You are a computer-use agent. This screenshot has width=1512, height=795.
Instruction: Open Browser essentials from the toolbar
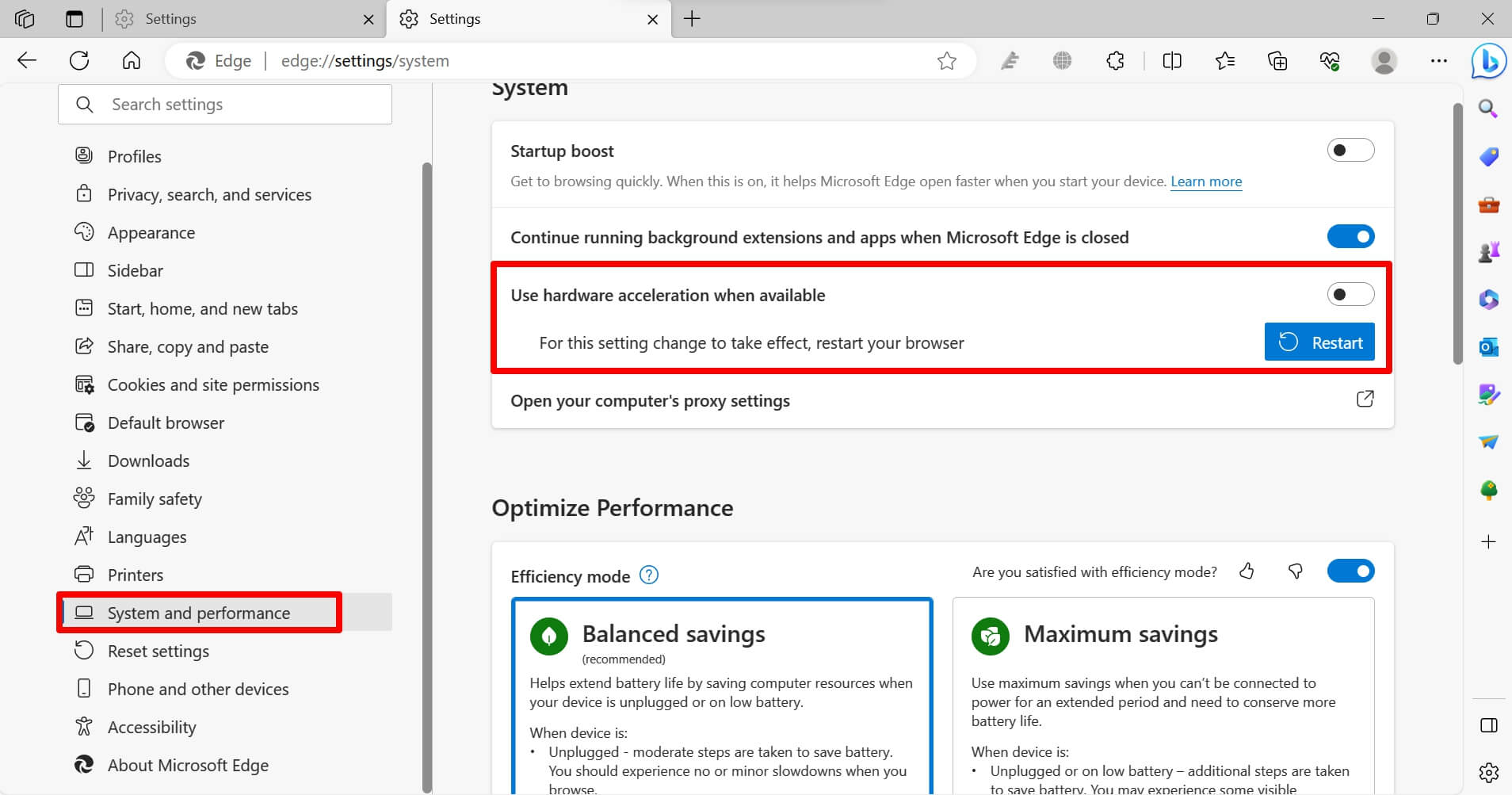pyautogui.click(x=1331, y=60)
